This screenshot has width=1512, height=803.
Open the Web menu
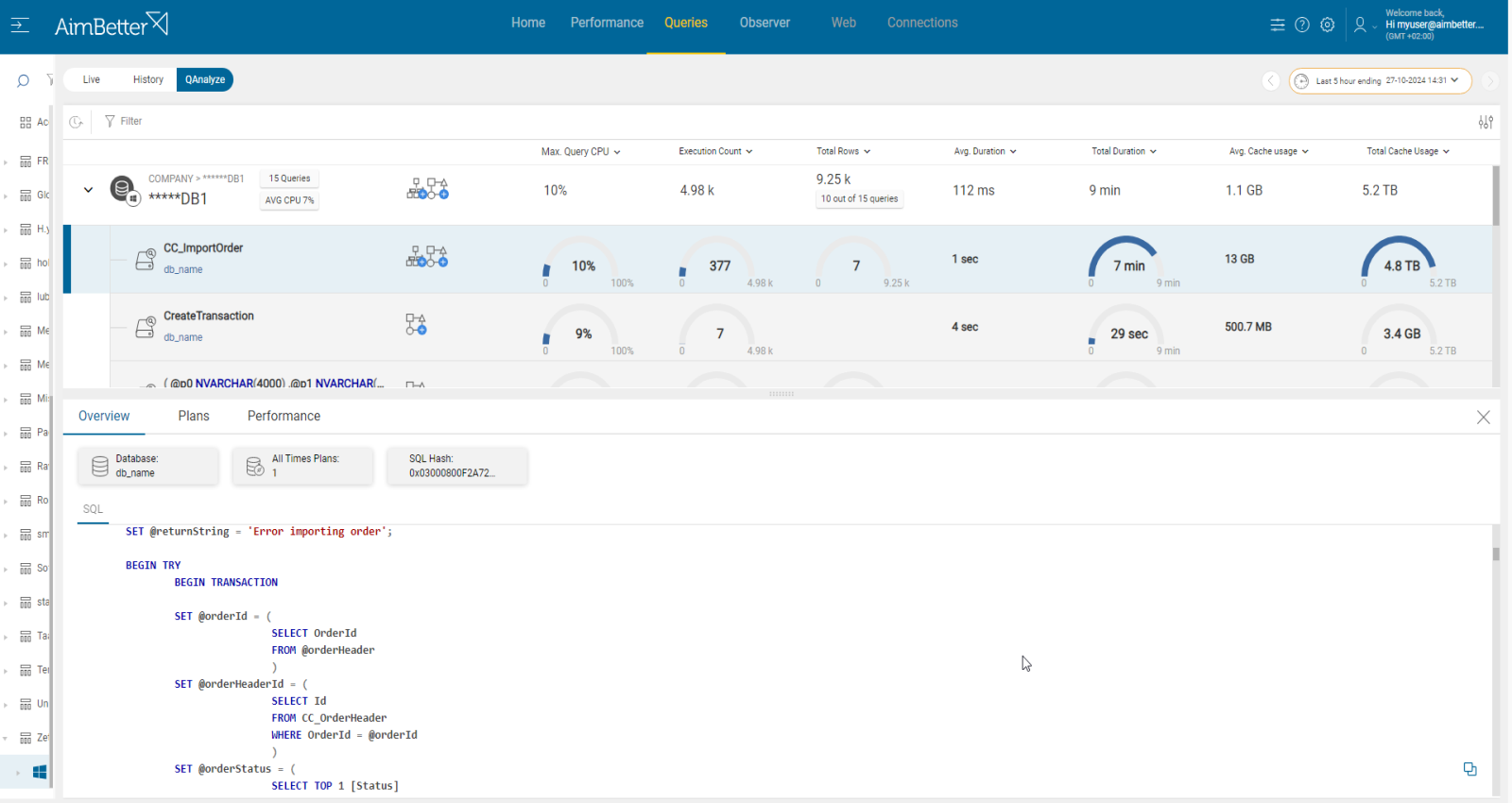click(844, 23)
